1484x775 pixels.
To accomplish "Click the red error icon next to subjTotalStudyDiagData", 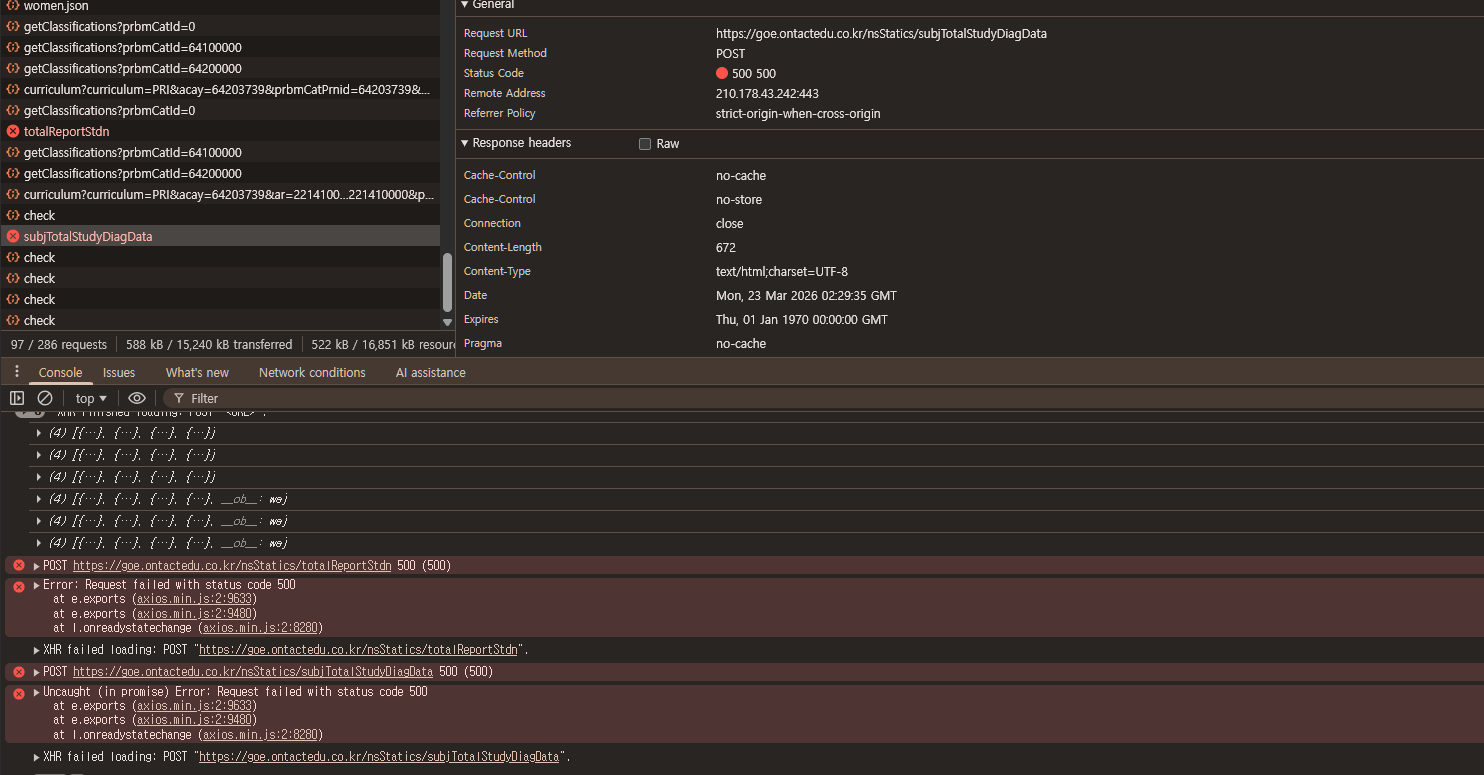I will [13, 236].
